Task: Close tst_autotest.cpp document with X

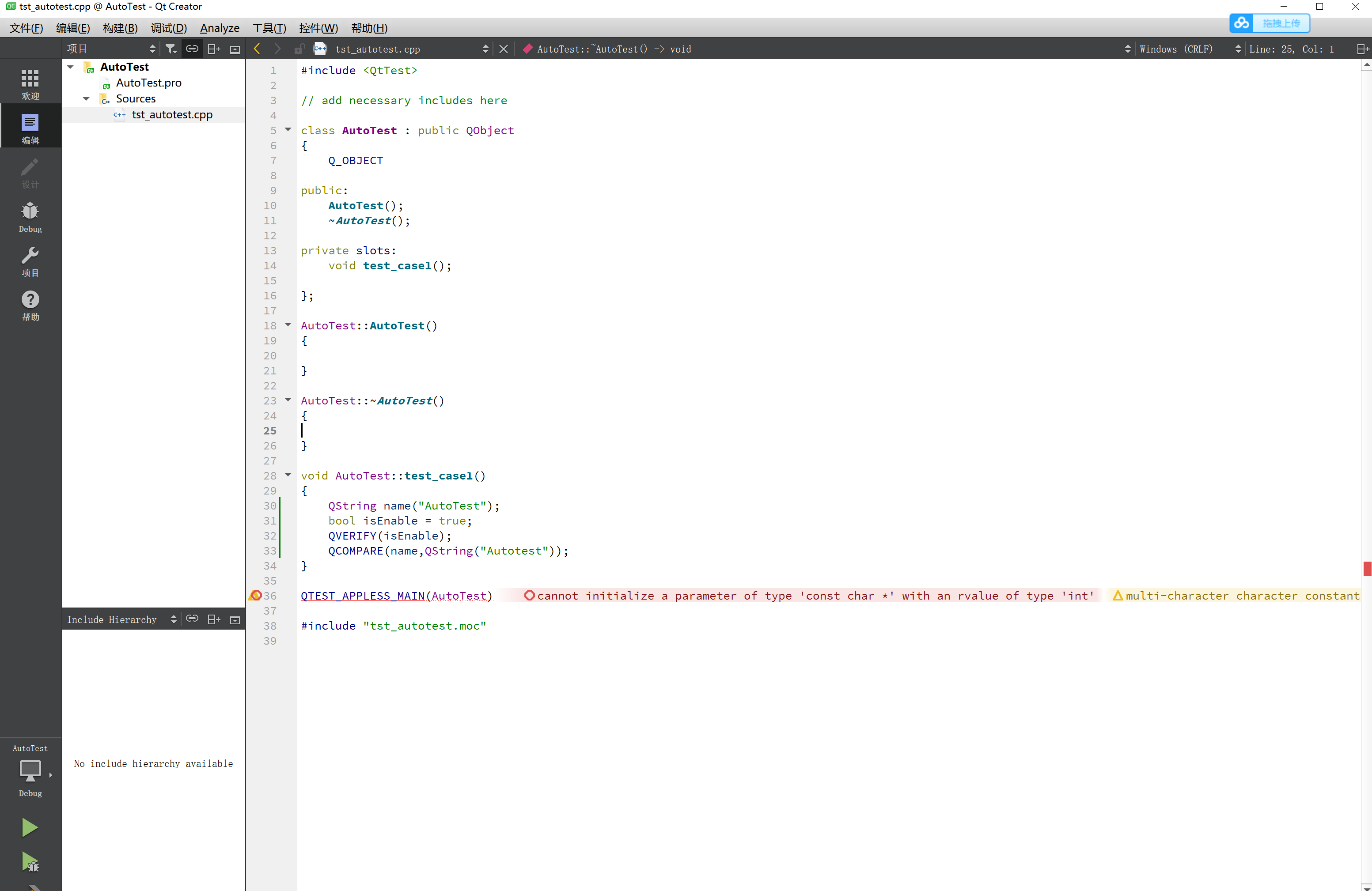Action: [503, 49]
